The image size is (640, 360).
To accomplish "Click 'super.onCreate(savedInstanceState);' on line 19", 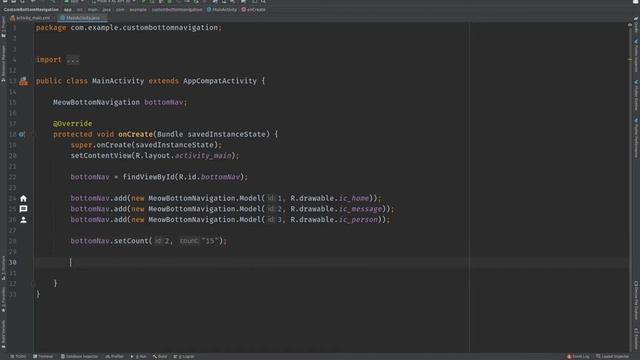I will pyautogui.click(x=146, y=145).
